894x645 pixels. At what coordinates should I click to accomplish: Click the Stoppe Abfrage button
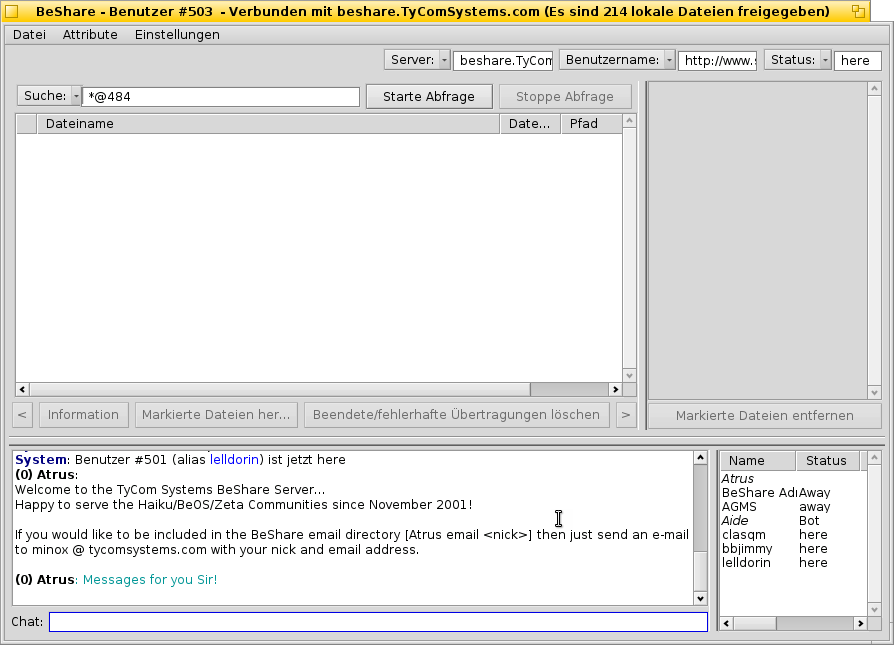click(x=565, y=96)
